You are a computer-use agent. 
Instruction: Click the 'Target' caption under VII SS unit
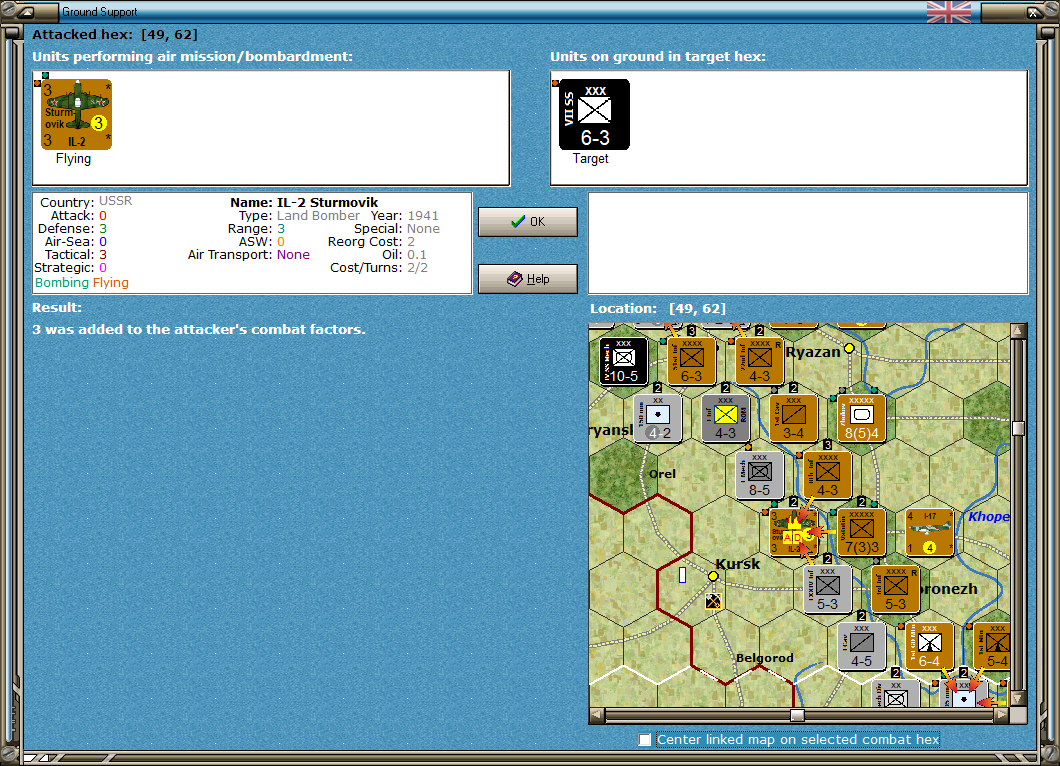[x=591, y=158]
